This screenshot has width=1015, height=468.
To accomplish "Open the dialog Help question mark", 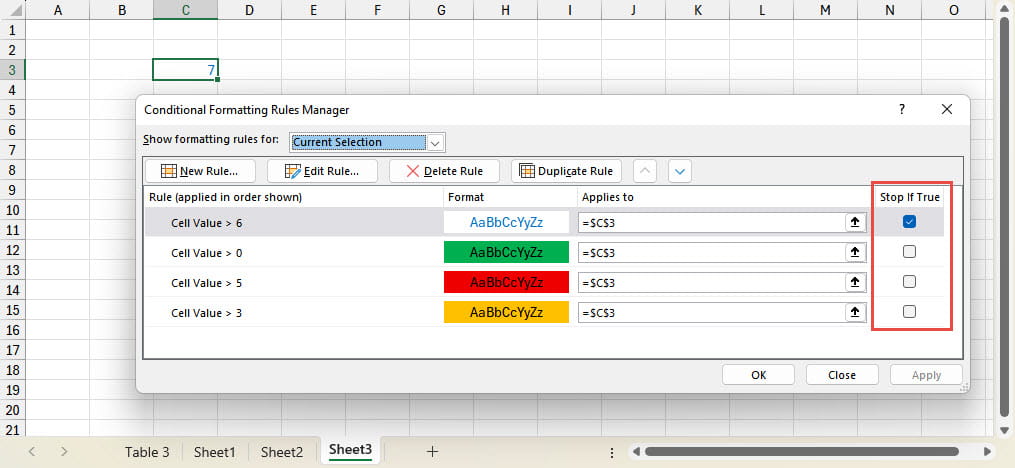I will pyautogui.click(x=901, y=109).
